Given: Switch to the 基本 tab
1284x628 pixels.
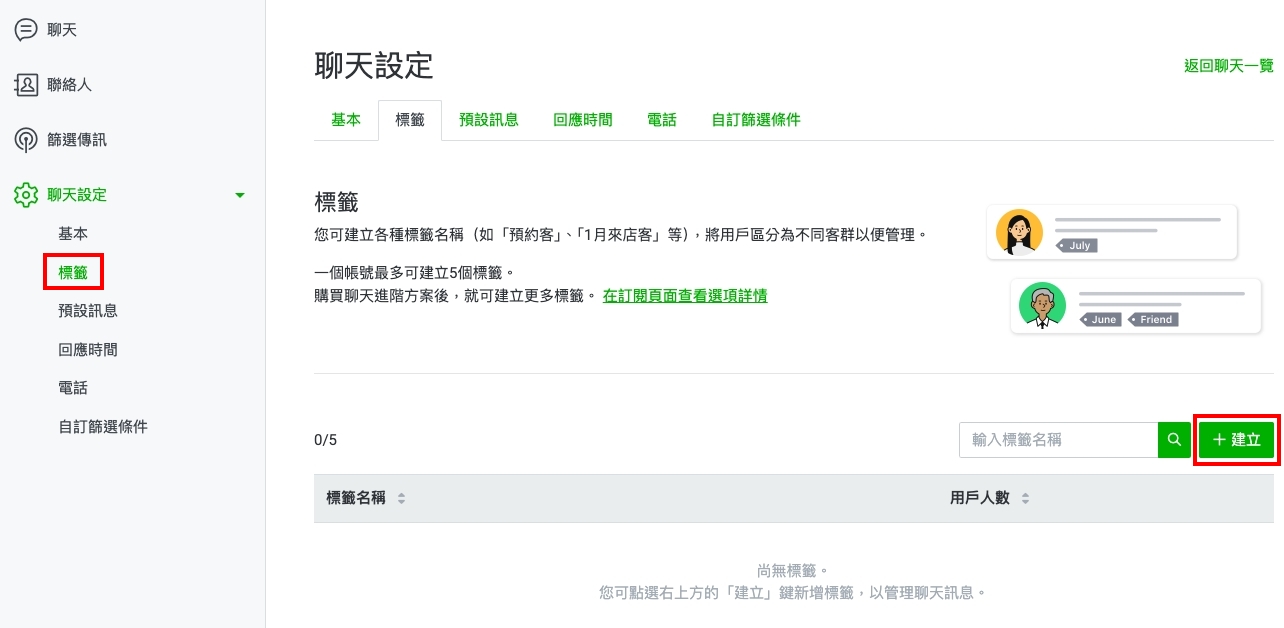Looking at the screenshot, I should 346,120.
